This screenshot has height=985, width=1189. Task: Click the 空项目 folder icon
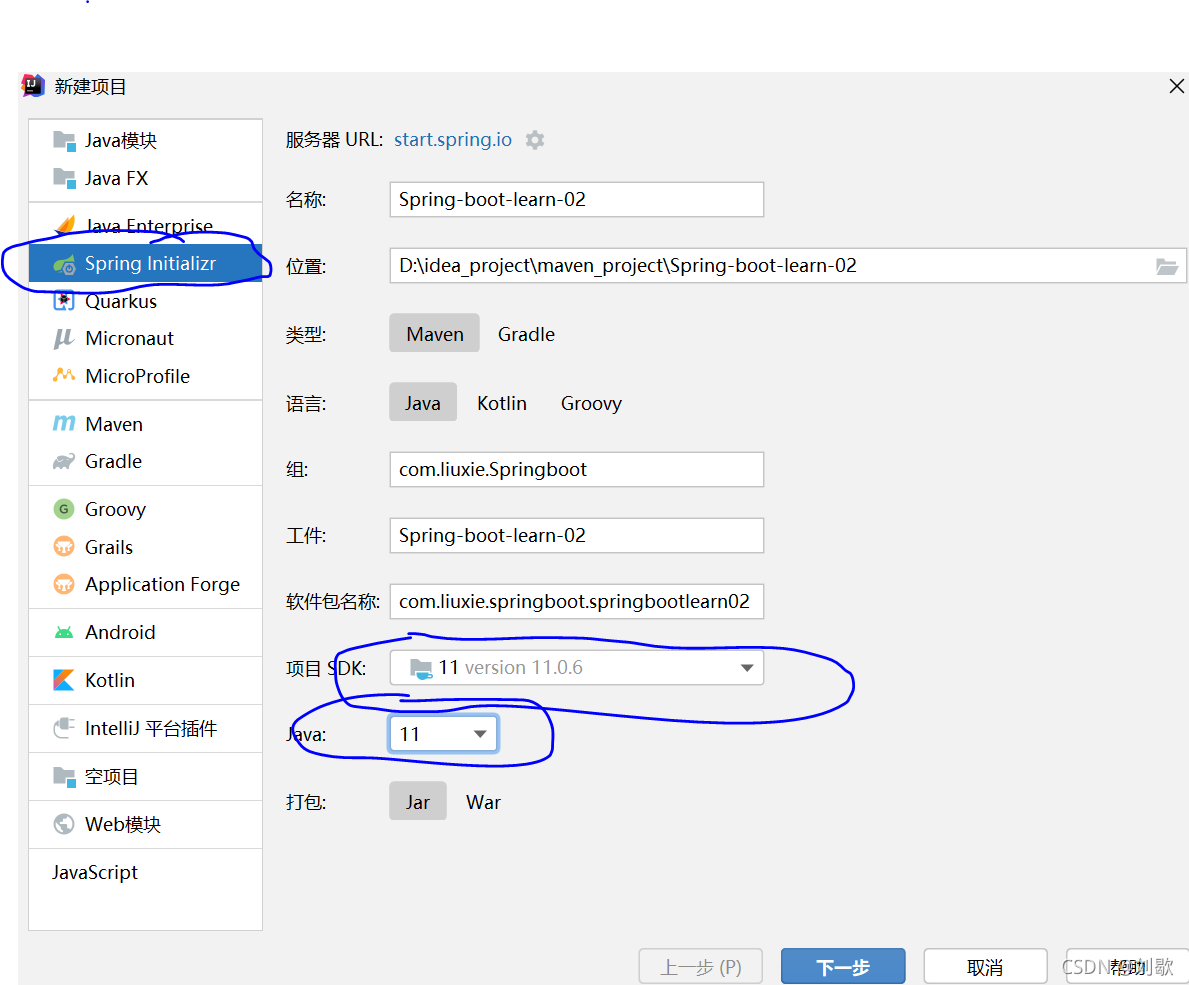pos(64,776)
